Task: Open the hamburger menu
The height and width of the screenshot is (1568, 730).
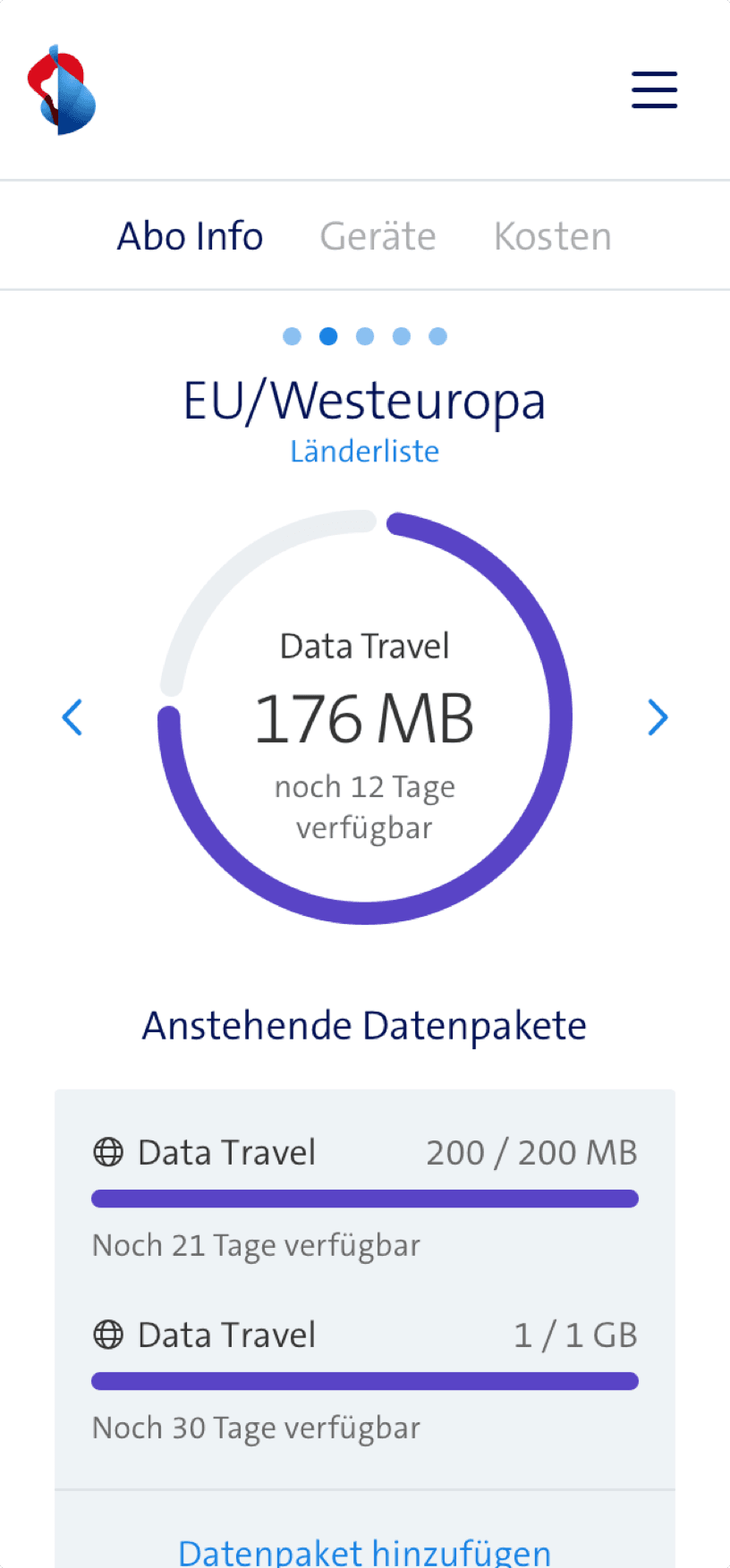Action: pos(654,90)
